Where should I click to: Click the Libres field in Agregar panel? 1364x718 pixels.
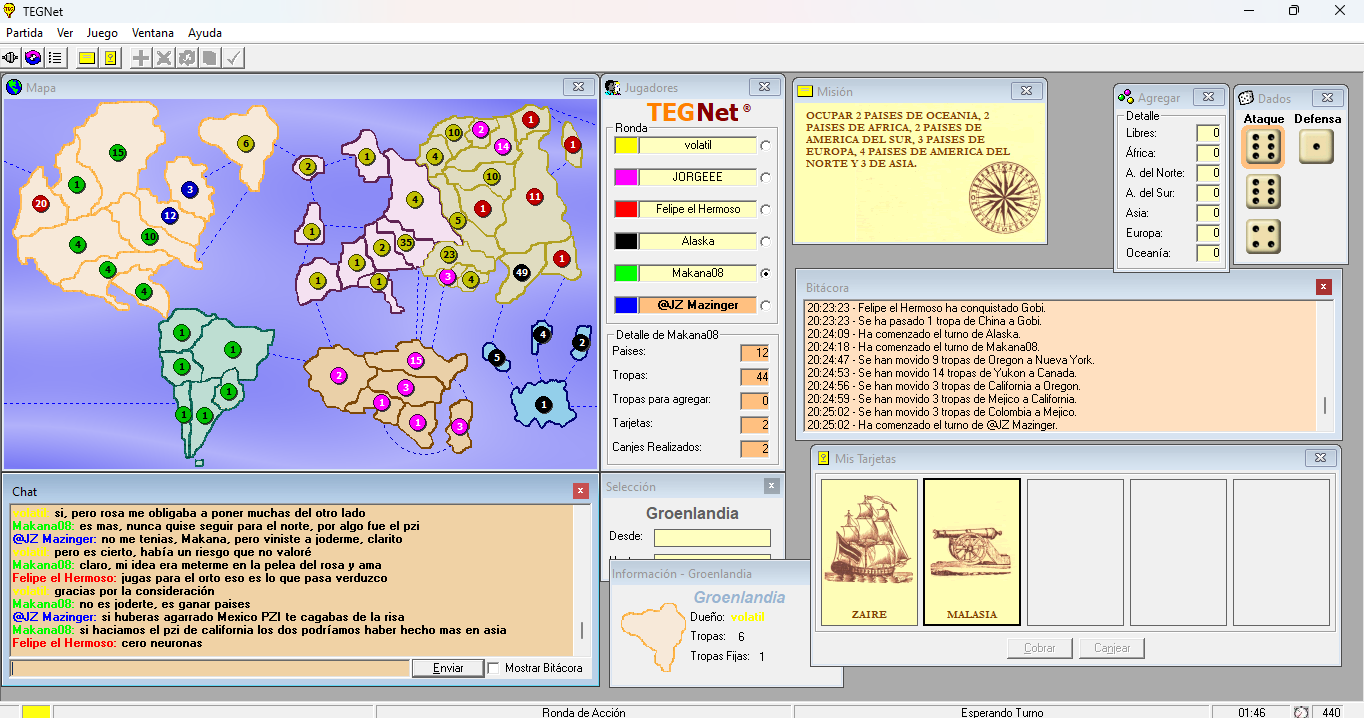[x=1208, y=133]
